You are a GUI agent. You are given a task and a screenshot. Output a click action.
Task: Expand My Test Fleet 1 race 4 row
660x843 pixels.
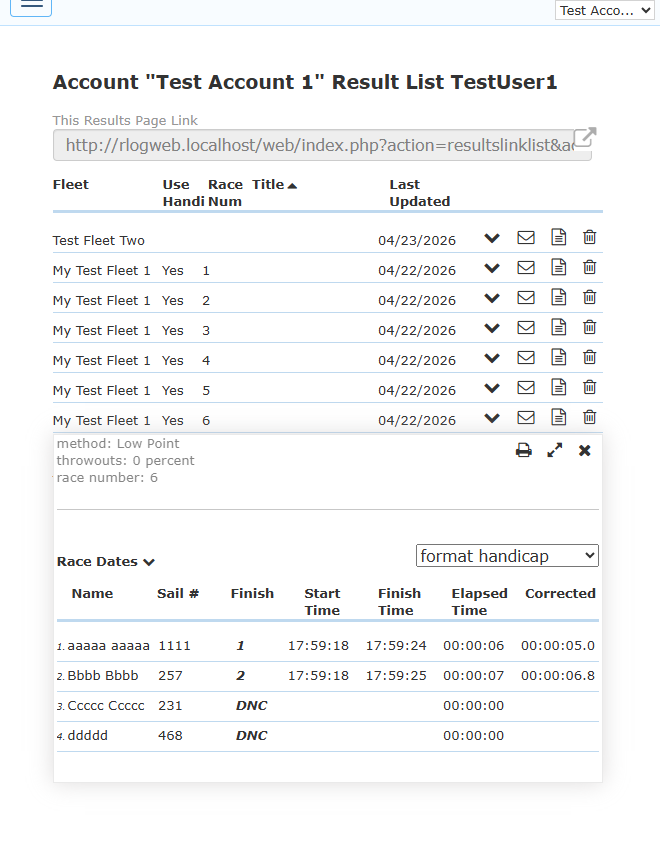(x=492, y=359)
